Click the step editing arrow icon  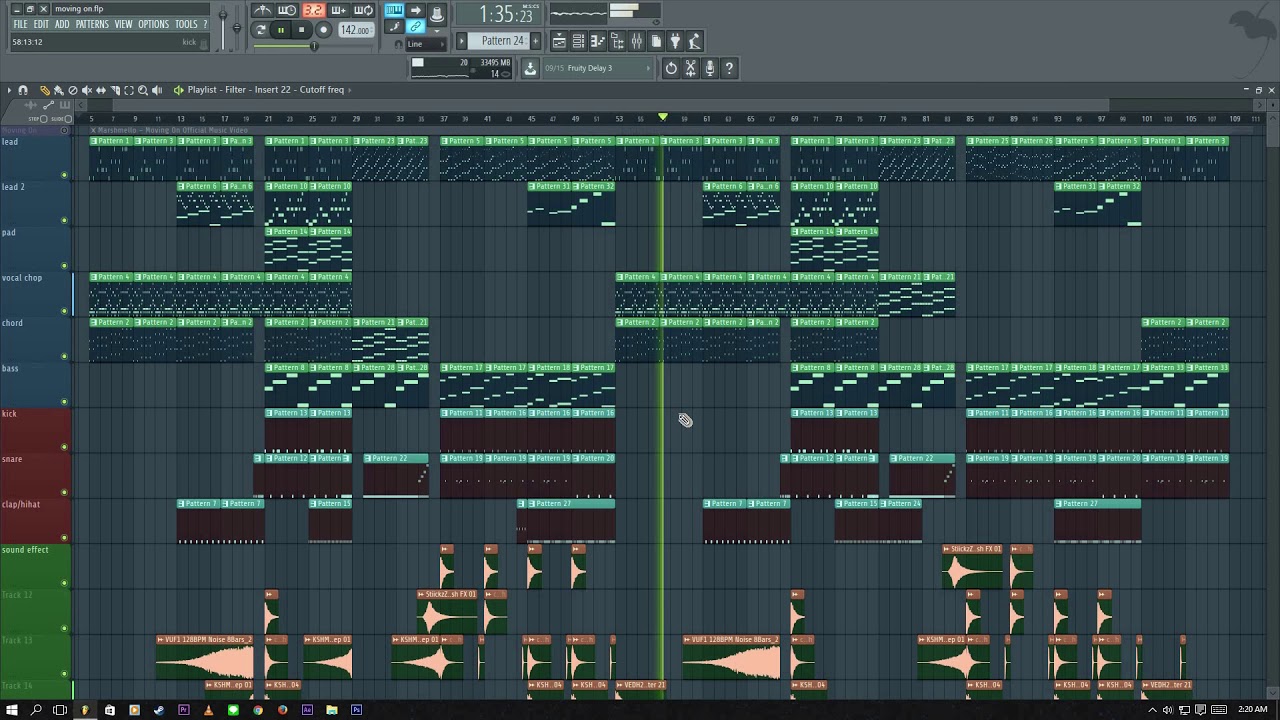[x=416, y=10]
